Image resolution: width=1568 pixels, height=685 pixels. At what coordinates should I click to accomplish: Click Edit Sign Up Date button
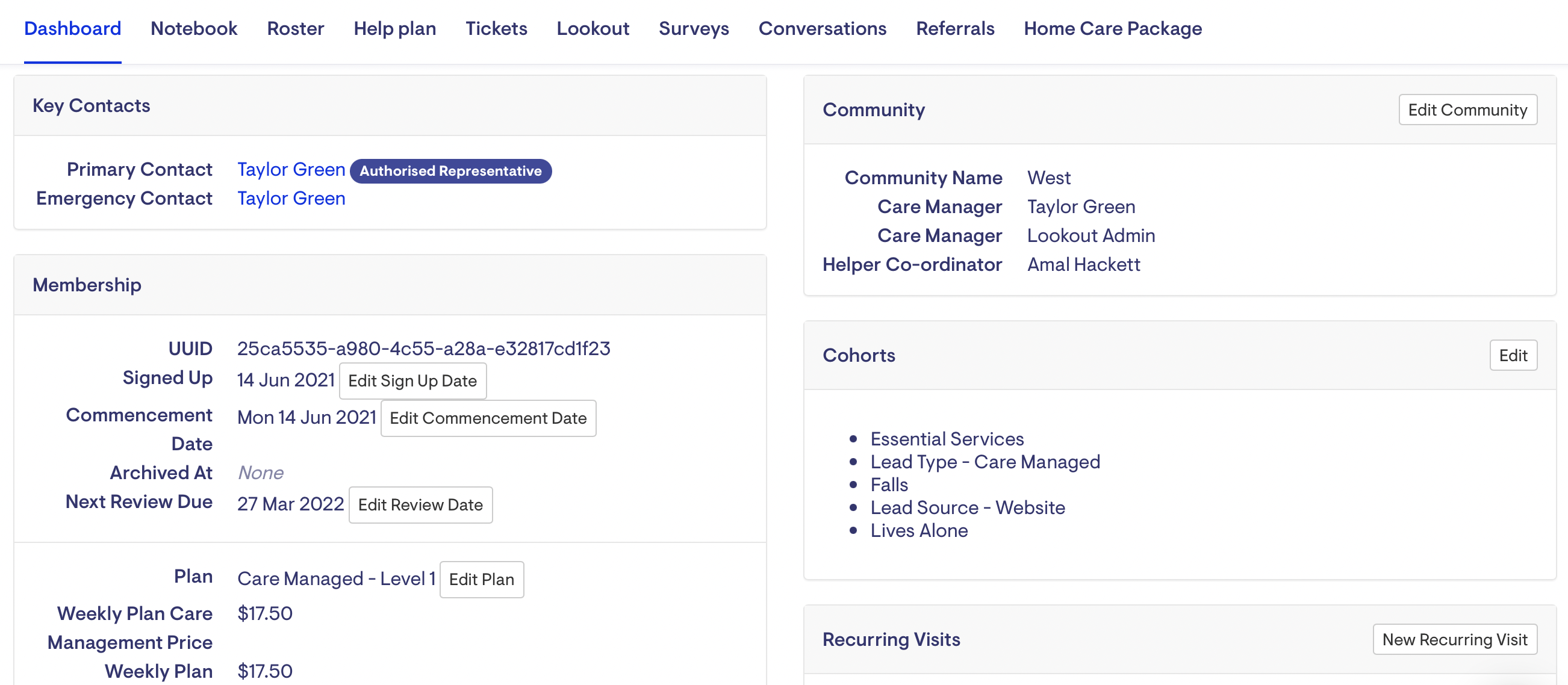[x=412, y=381]
